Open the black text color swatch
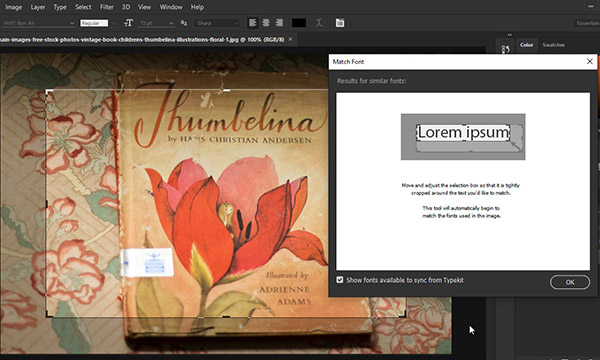The width and height of the screenshot is (600, 360). 299,23
